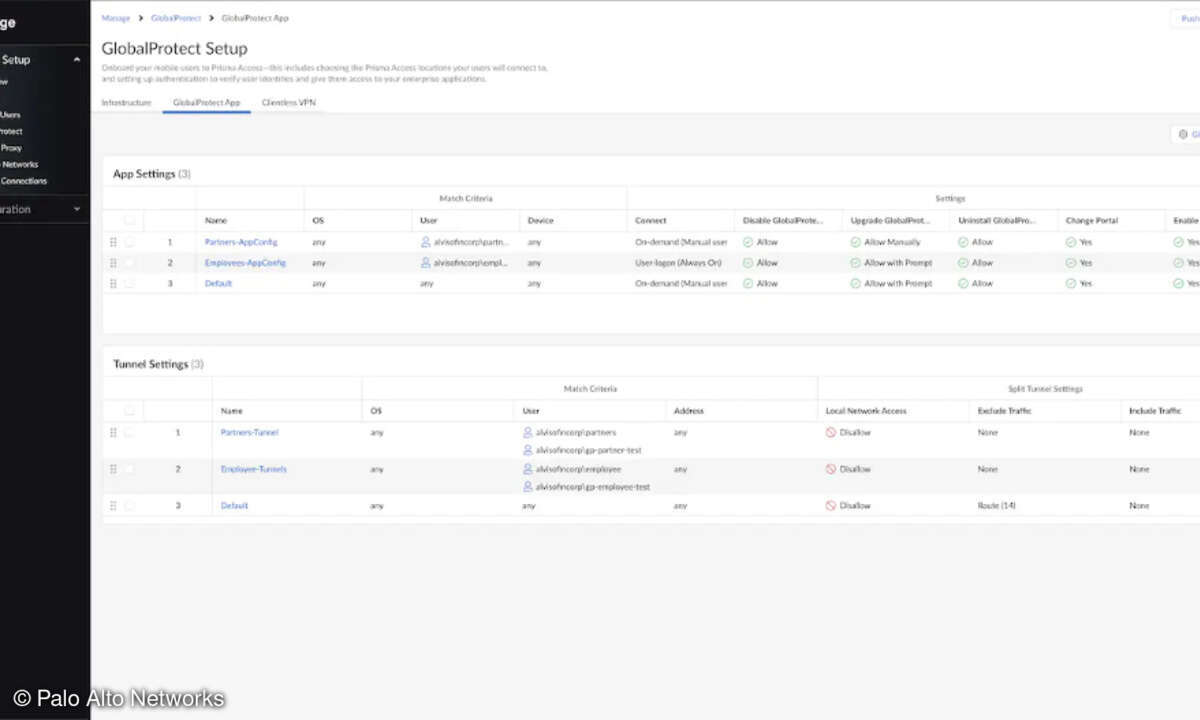
Task: Click Change Portal Yes check for Employees-AppConfig
Action: pyautogui.click(x=1071, y=263)
